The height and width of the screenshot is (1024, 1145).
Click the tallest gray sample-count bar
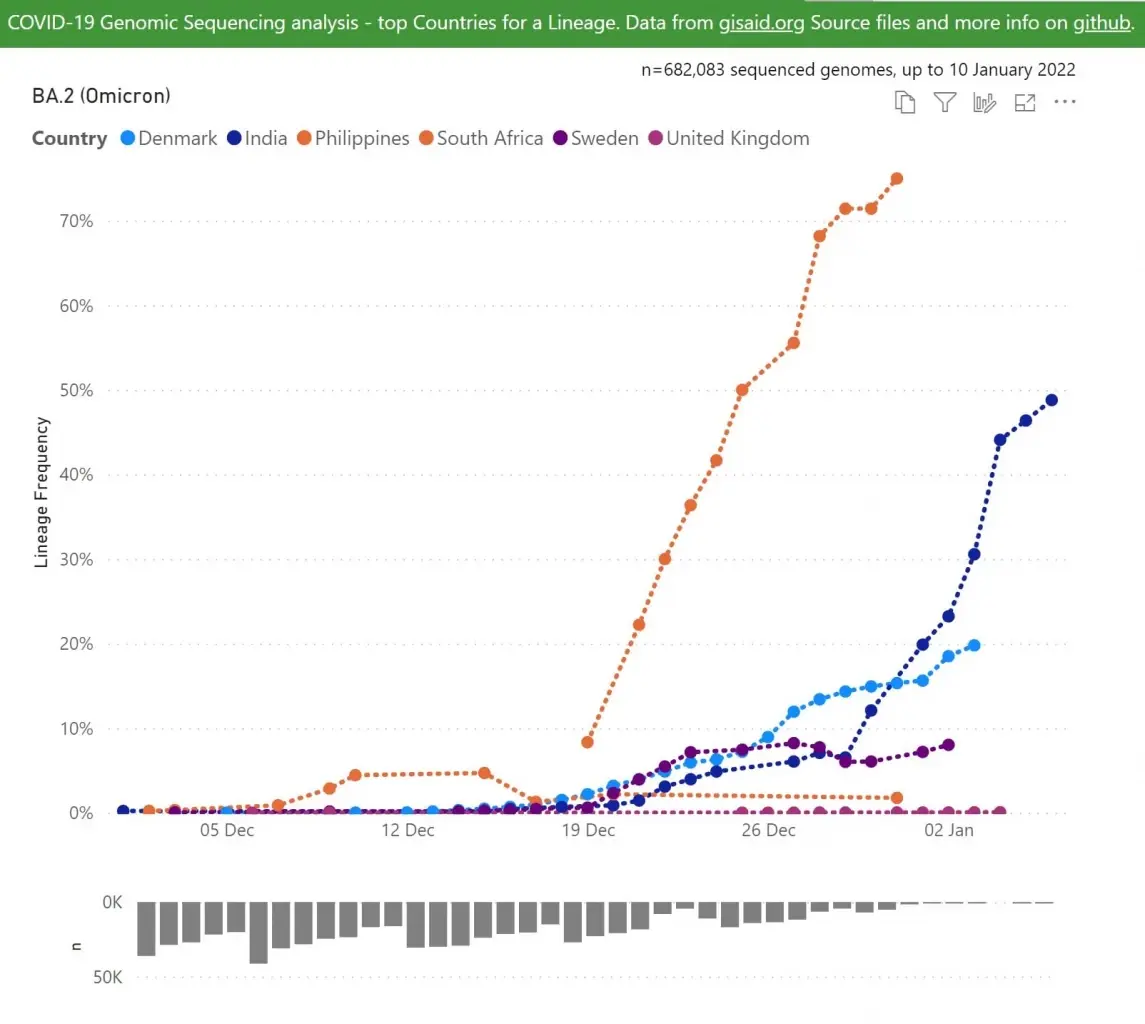tap(259, 933)
